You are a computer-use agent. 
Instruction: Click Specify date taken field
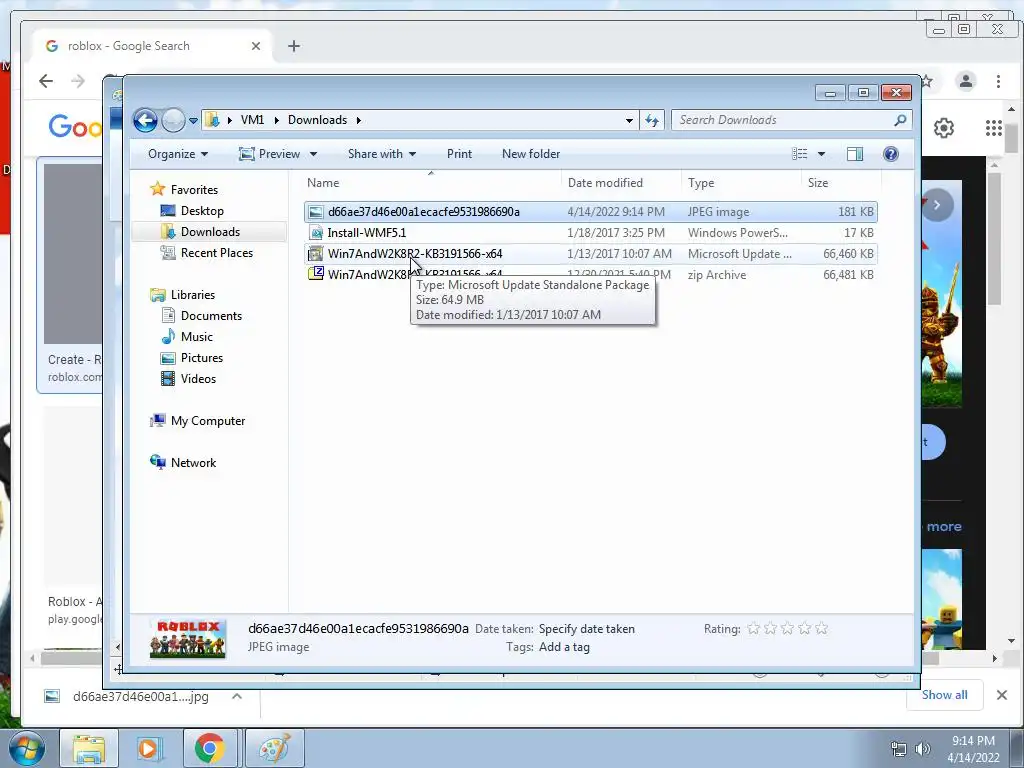[586, 629]
